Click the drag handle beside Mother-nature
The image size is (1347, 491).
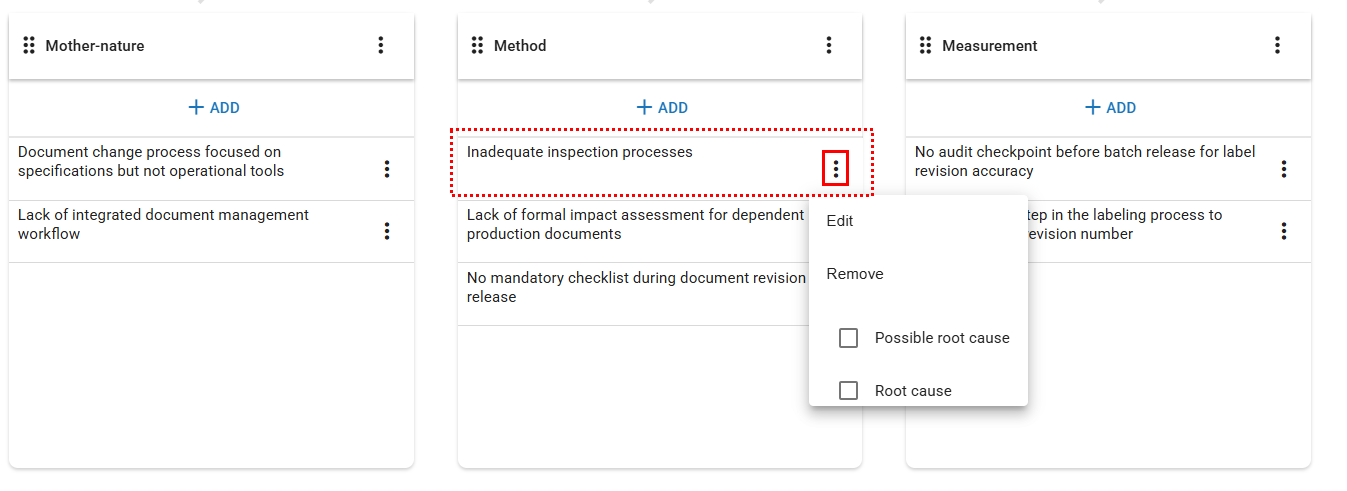[29, 45]
